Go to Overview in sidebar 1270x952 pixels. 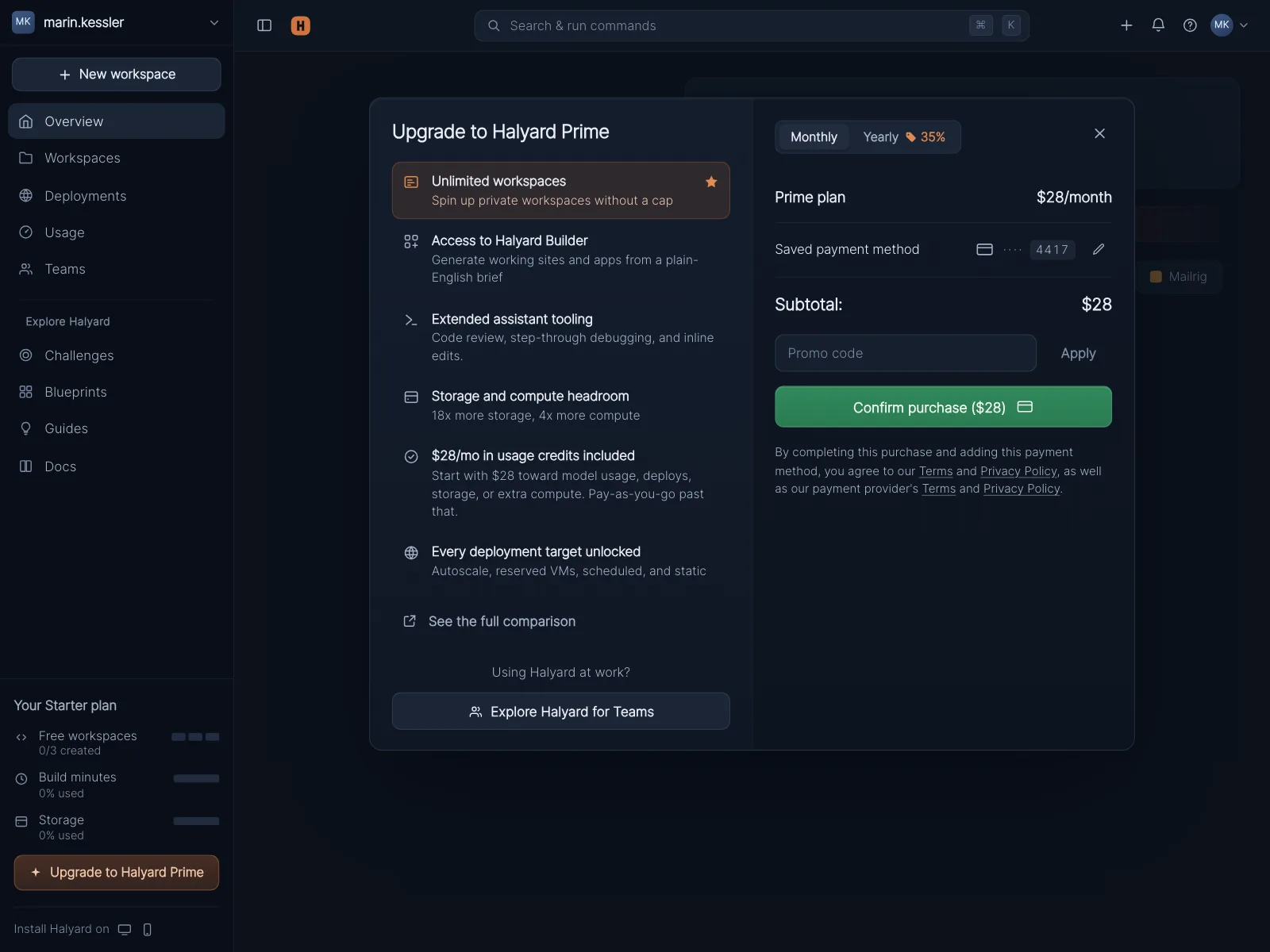pos(117,121)
